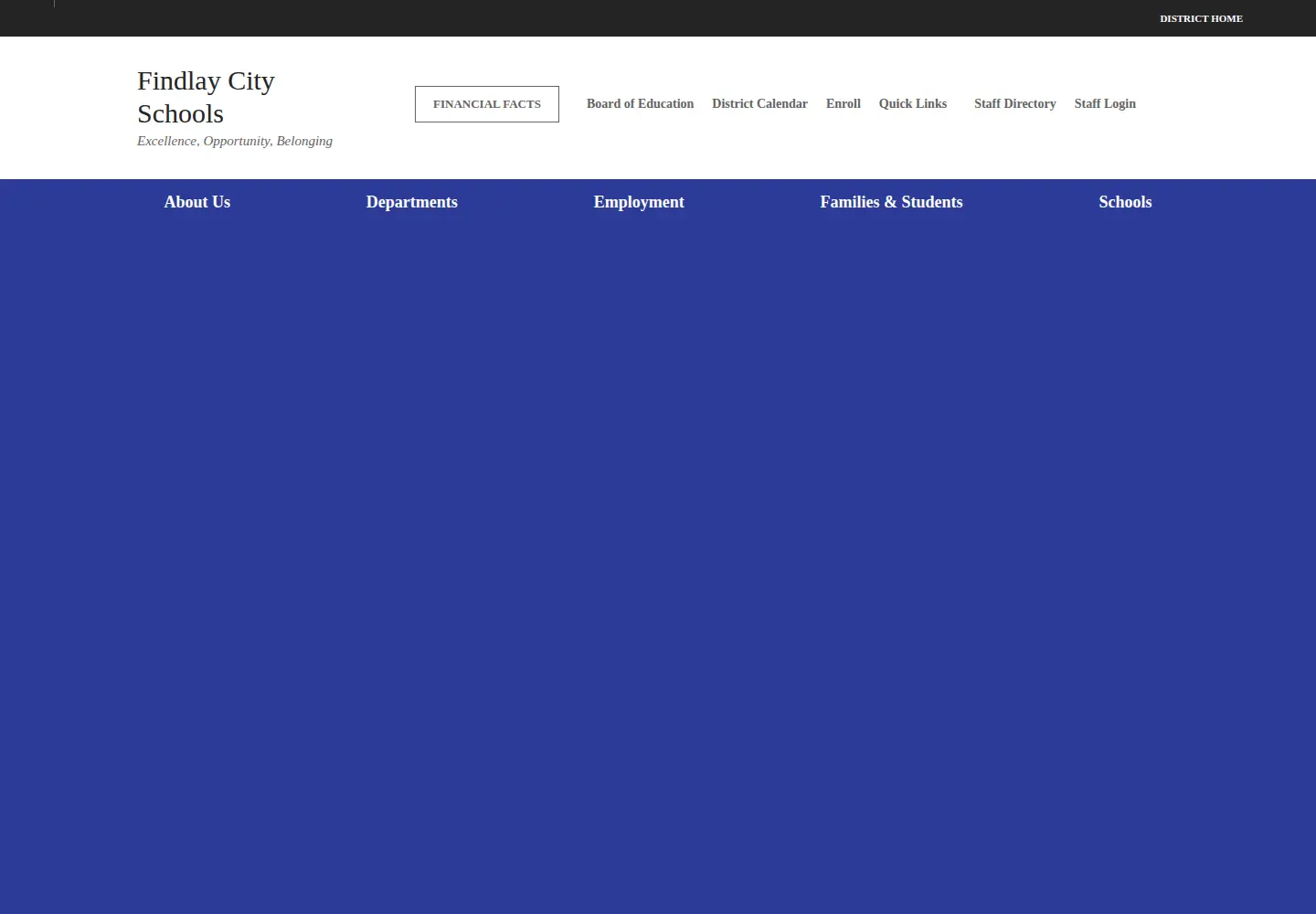Viewport: 1316px width, 914px height.
Task: Open Families & Students menu
Action: [x=891, y=202]
